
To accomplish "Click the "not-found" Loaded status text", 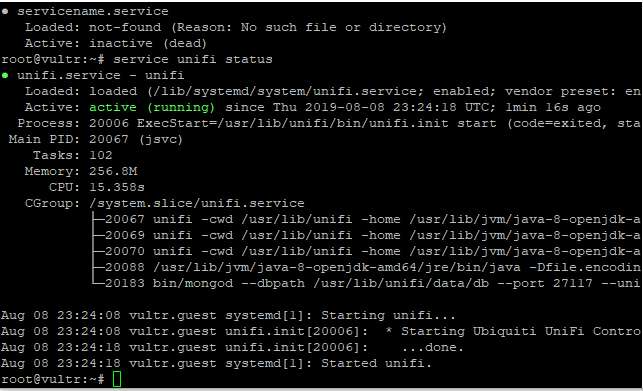I will pyautogui.click(x=125, y=27).
